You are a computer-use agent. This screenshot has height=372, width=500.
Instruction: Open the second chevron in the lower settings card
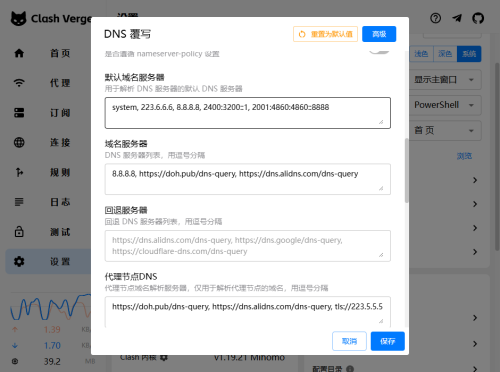click(x=475, y=344)
